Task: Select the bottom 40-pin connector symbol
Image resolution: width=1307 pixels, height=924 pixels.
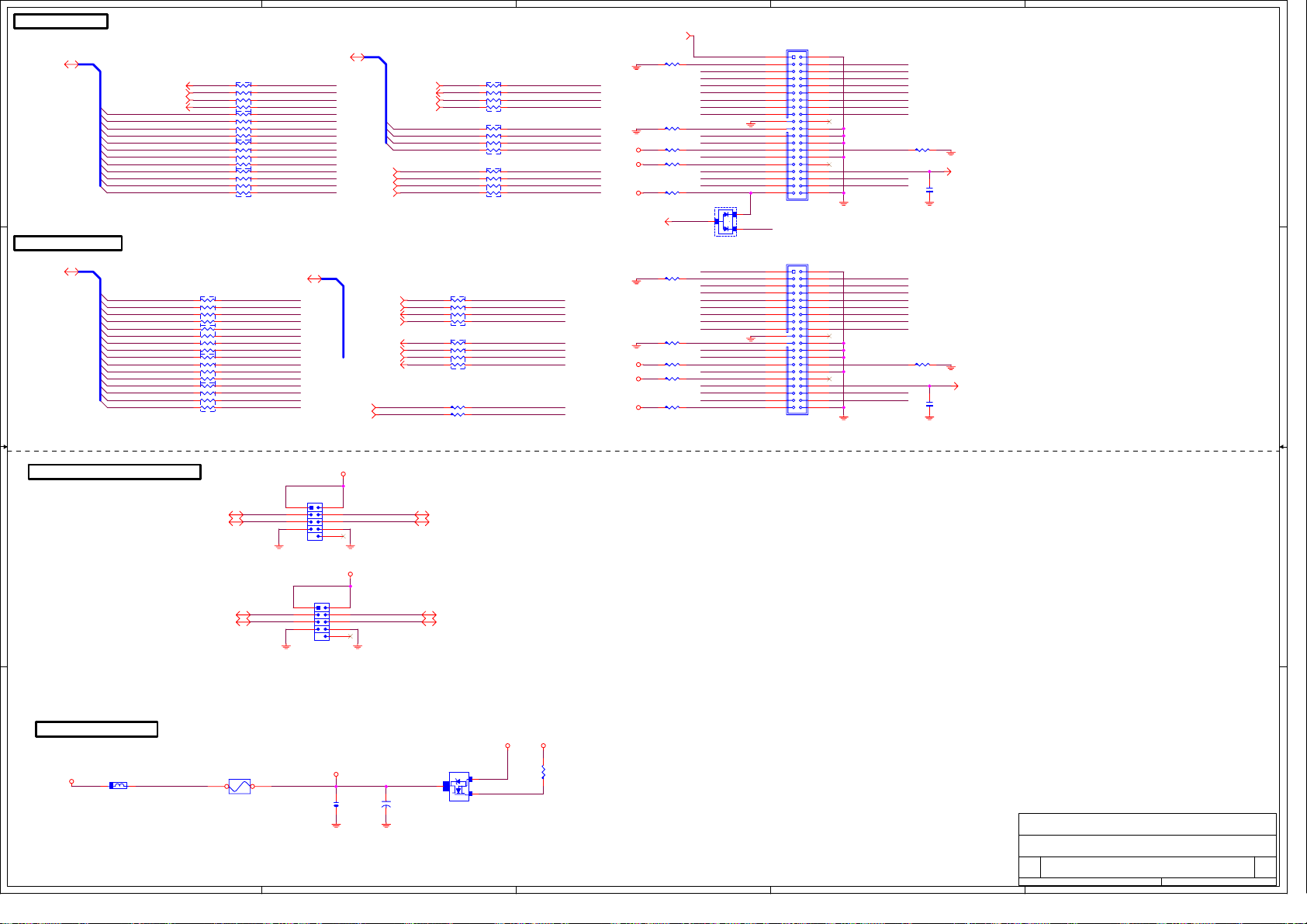Action: point(797,340)
